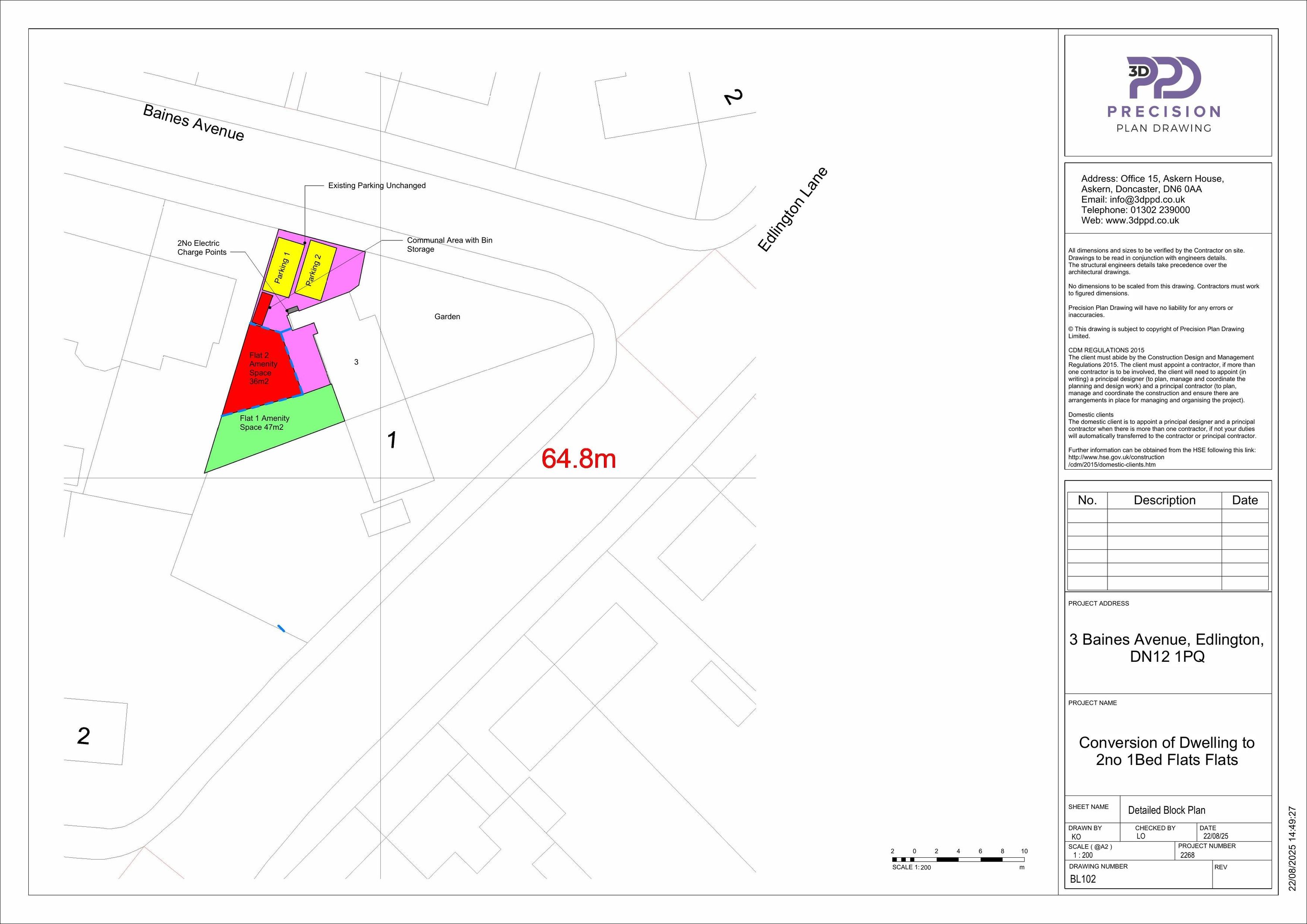Click the scale bar graphic
Image resolution: width=1307 pixels, height=924 pixels.
[x=958, y=859]
